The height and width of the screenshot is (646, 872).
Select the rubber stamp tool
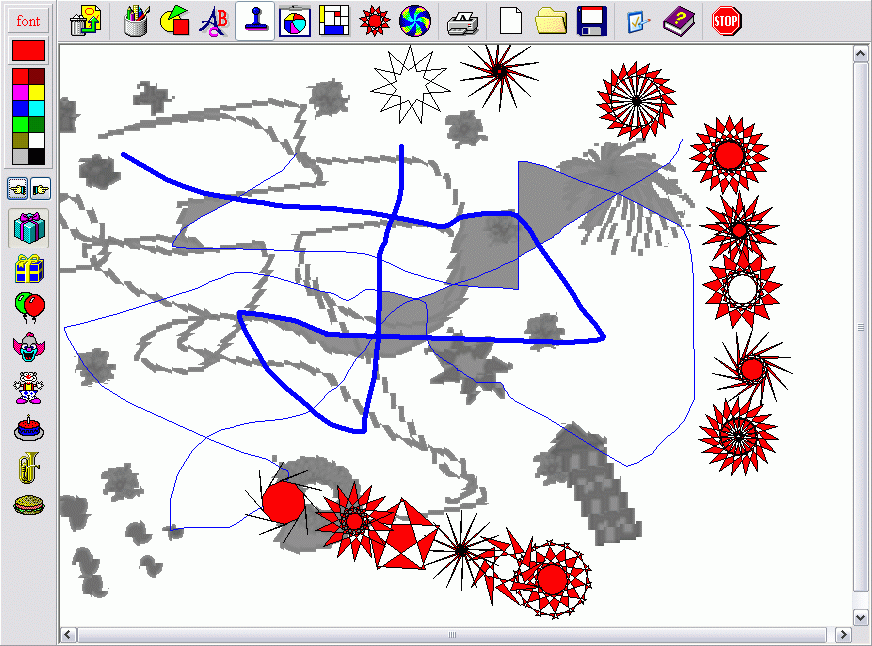255,21
